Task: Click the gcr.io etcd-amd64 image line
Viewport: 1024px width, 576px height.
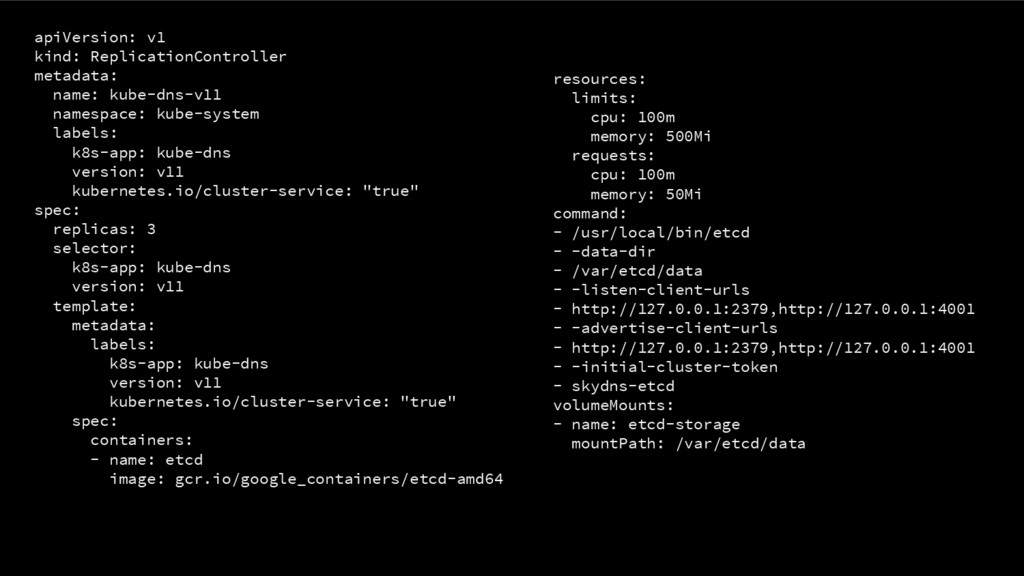Action: [306, 479]
